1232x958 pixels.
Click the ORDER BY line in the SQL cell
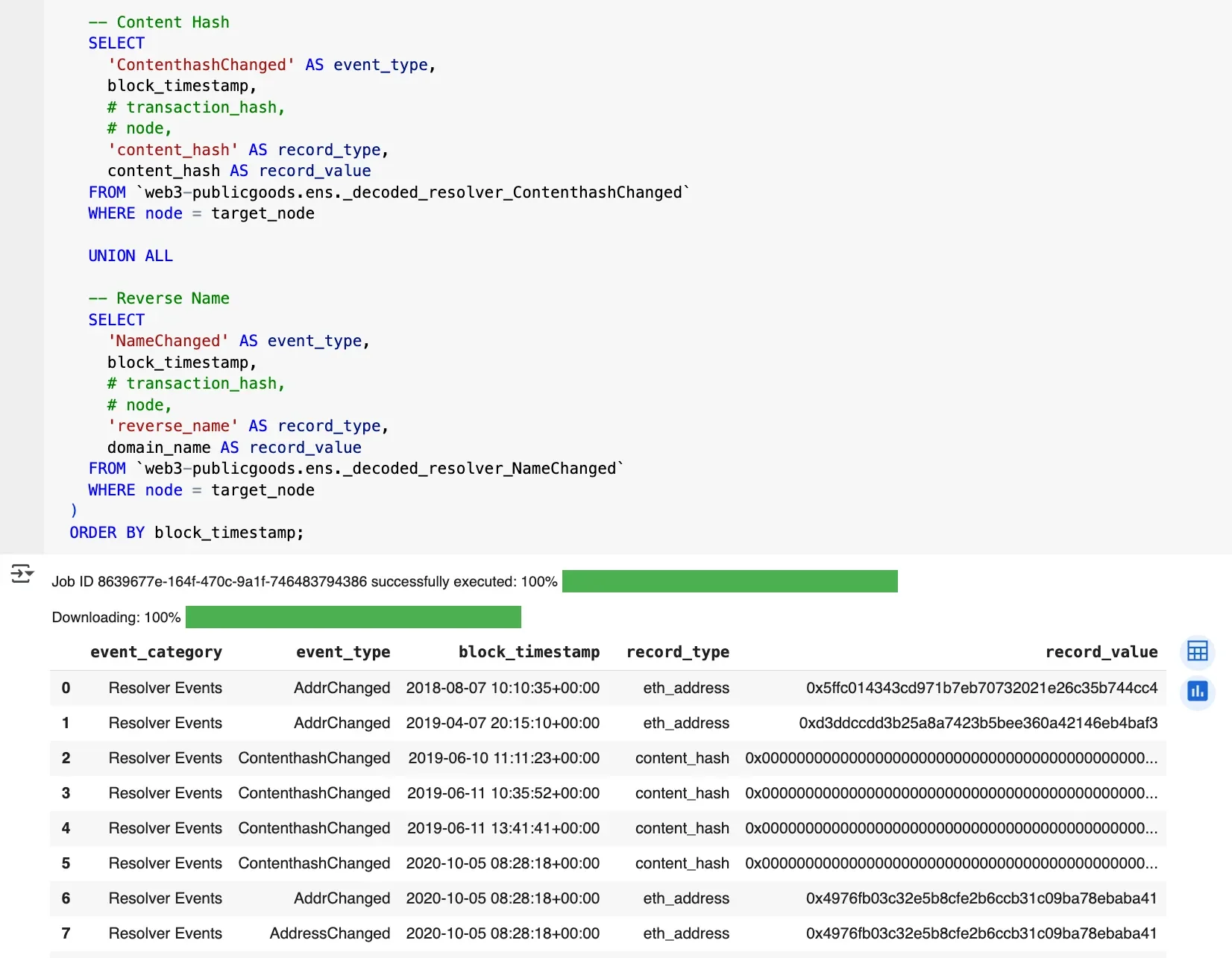coord(186,533)
